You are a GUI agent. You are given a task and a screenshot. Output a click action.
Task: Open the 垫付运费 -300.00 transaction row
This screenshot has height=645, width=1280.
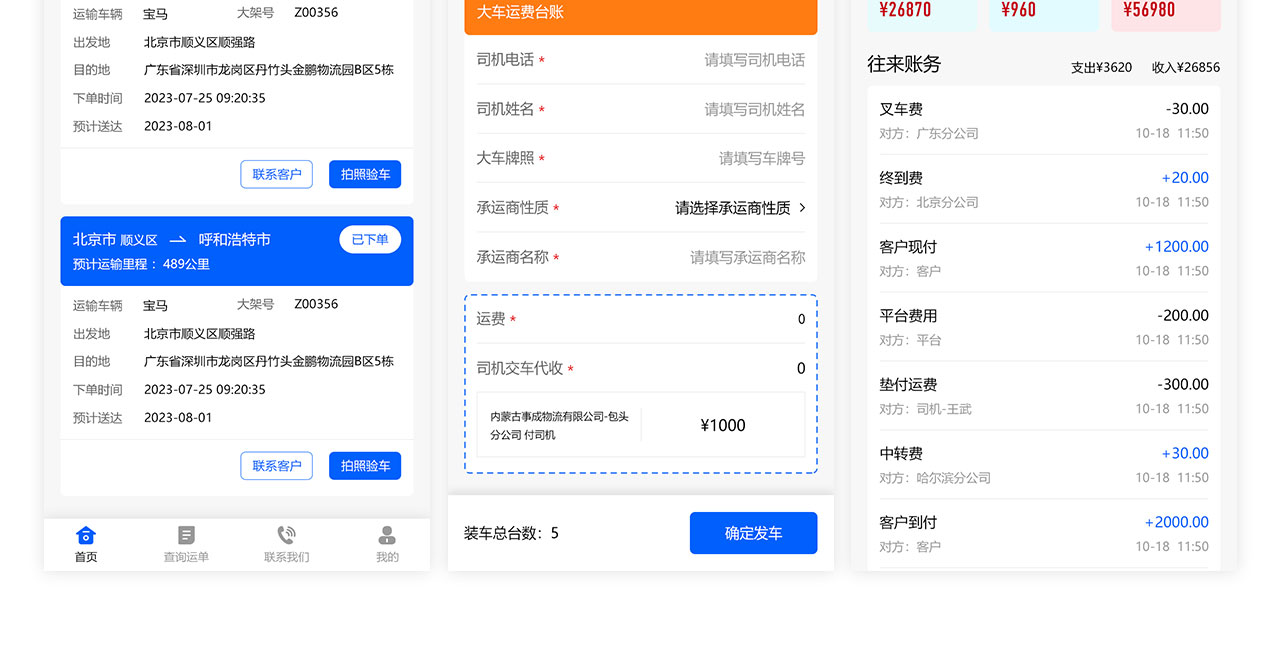coord(1044,396)
